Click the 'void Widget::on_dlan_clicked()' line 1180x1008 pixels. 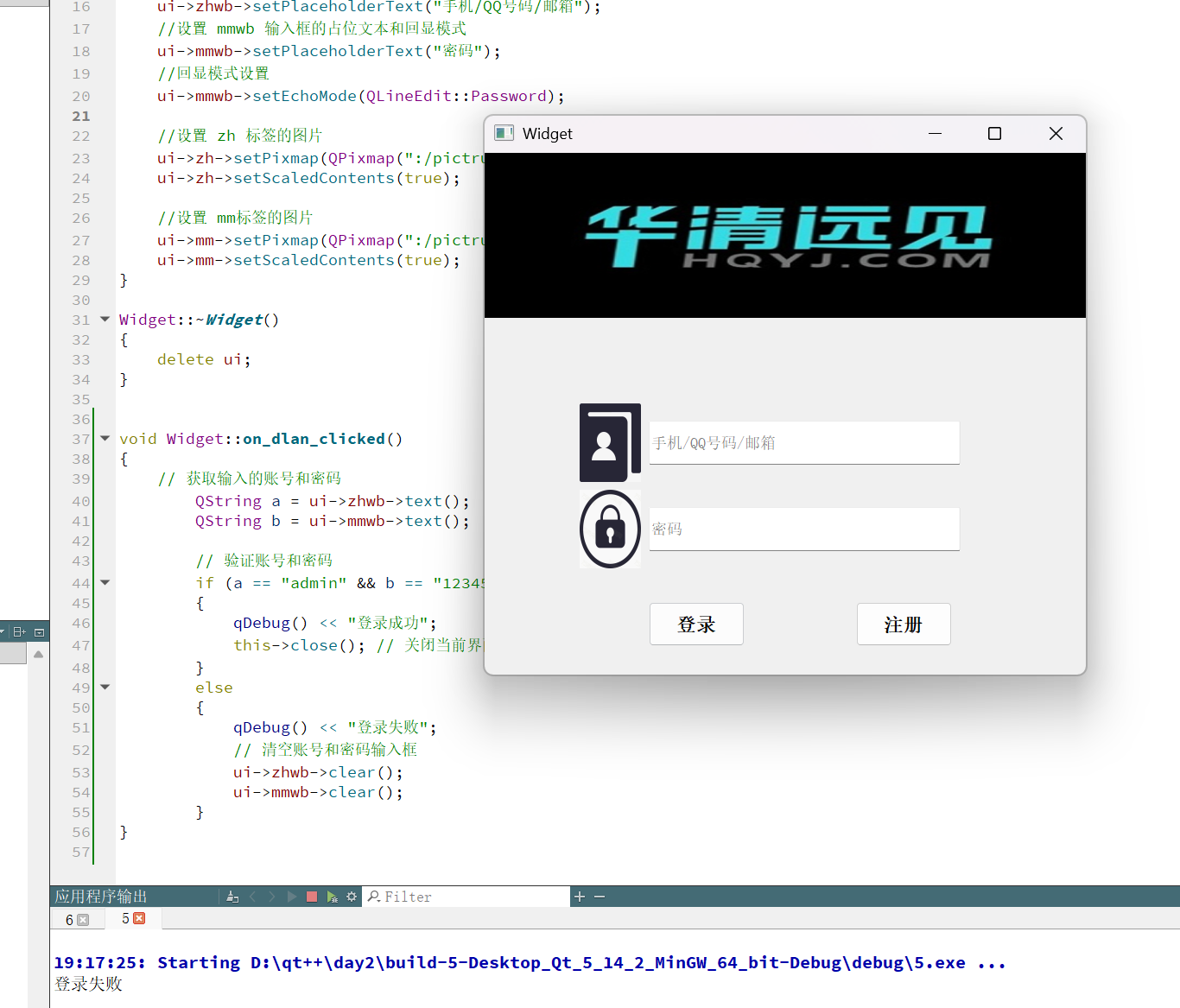(x=261, y=439)
